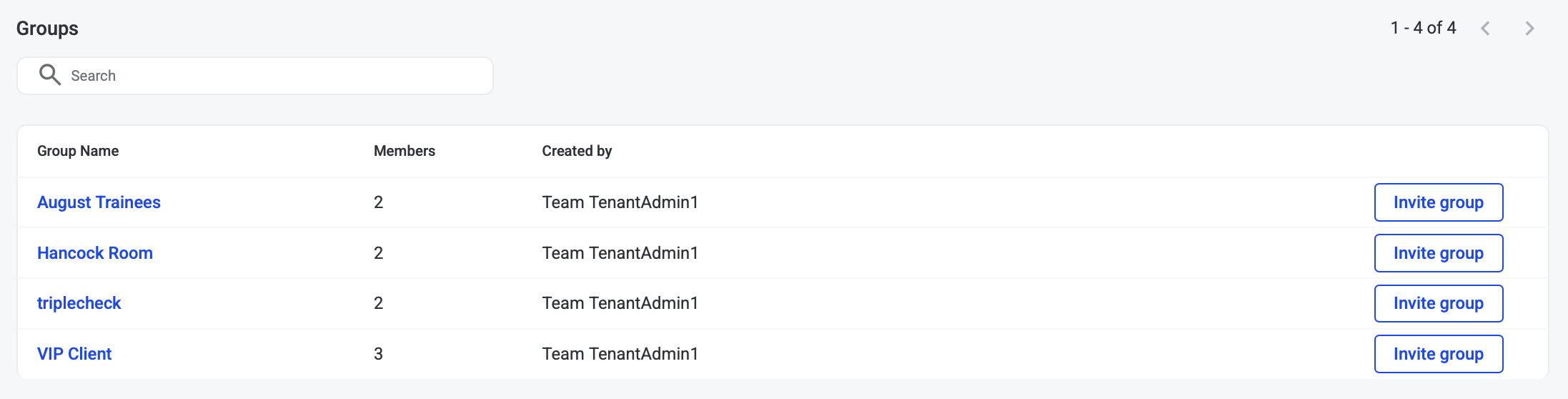Viewport: 1568px width, 399px height.
Task: Click the Group Name column header
Action: click(x=78, y=151)
